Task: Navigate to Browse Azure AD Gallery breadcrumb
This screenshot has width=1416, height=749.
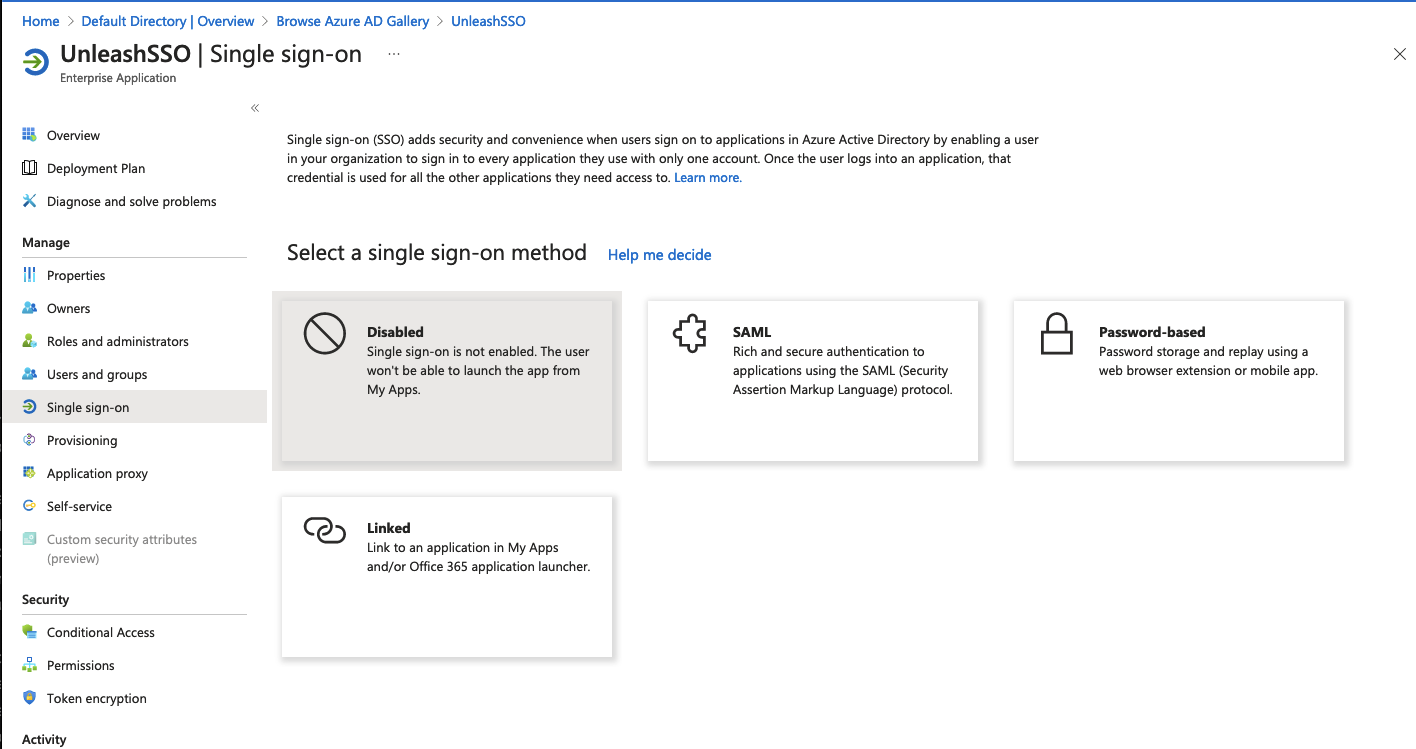Action: pos(352,21)
